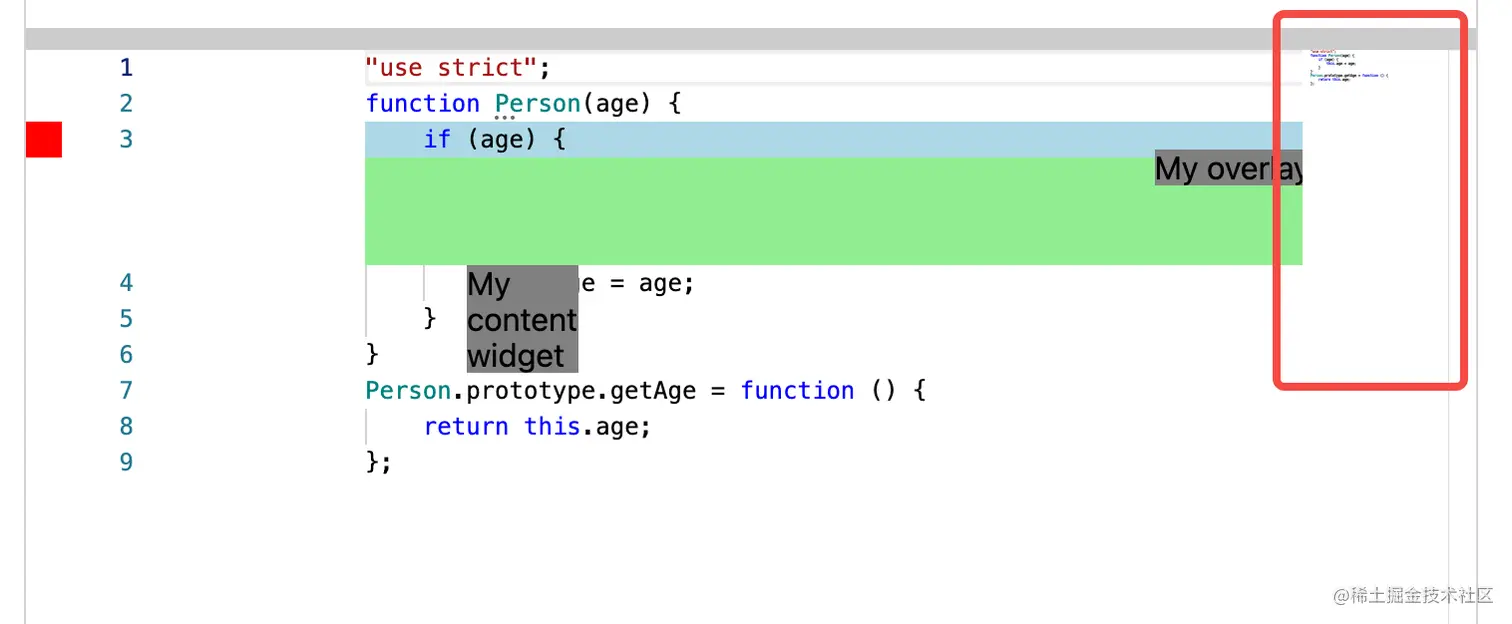The image size is (1512, 624).
Task: Click the red glyph margin marker on line 3
Action: [44, 139]
